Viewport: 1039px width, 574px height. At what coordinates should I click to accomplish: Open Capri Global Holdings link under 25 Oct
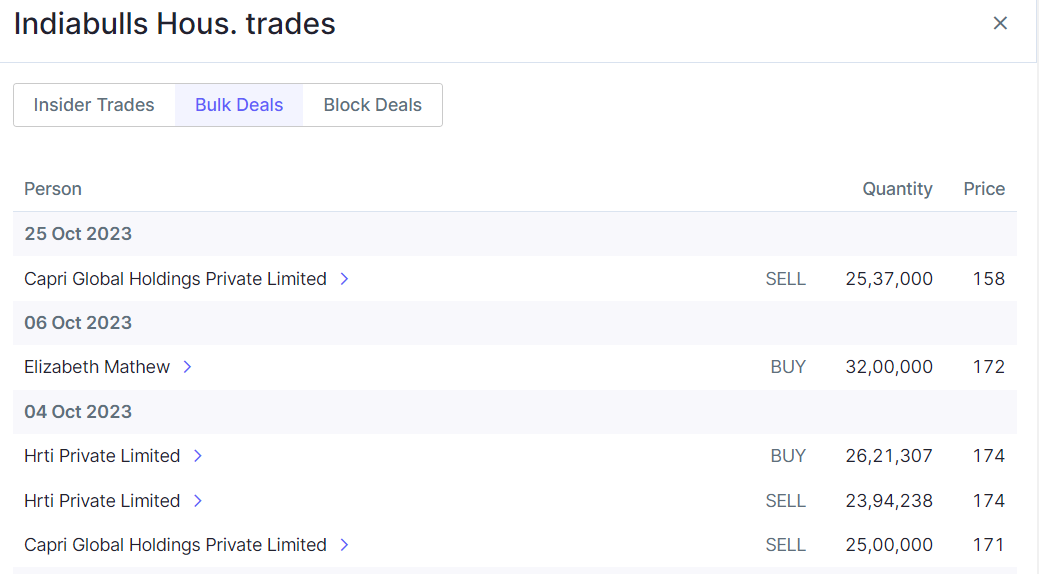pos(175,279)
